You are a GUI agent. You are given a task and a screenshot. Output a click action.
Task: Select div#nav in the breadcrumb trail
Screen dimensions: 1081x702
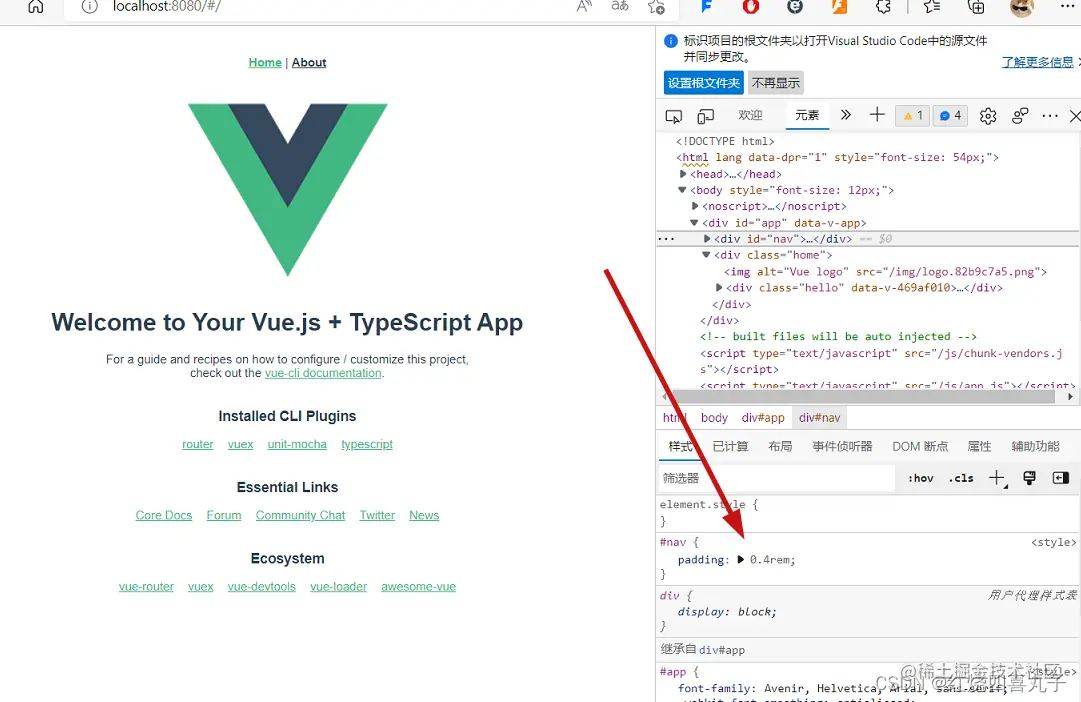click(x=820, y=418)
